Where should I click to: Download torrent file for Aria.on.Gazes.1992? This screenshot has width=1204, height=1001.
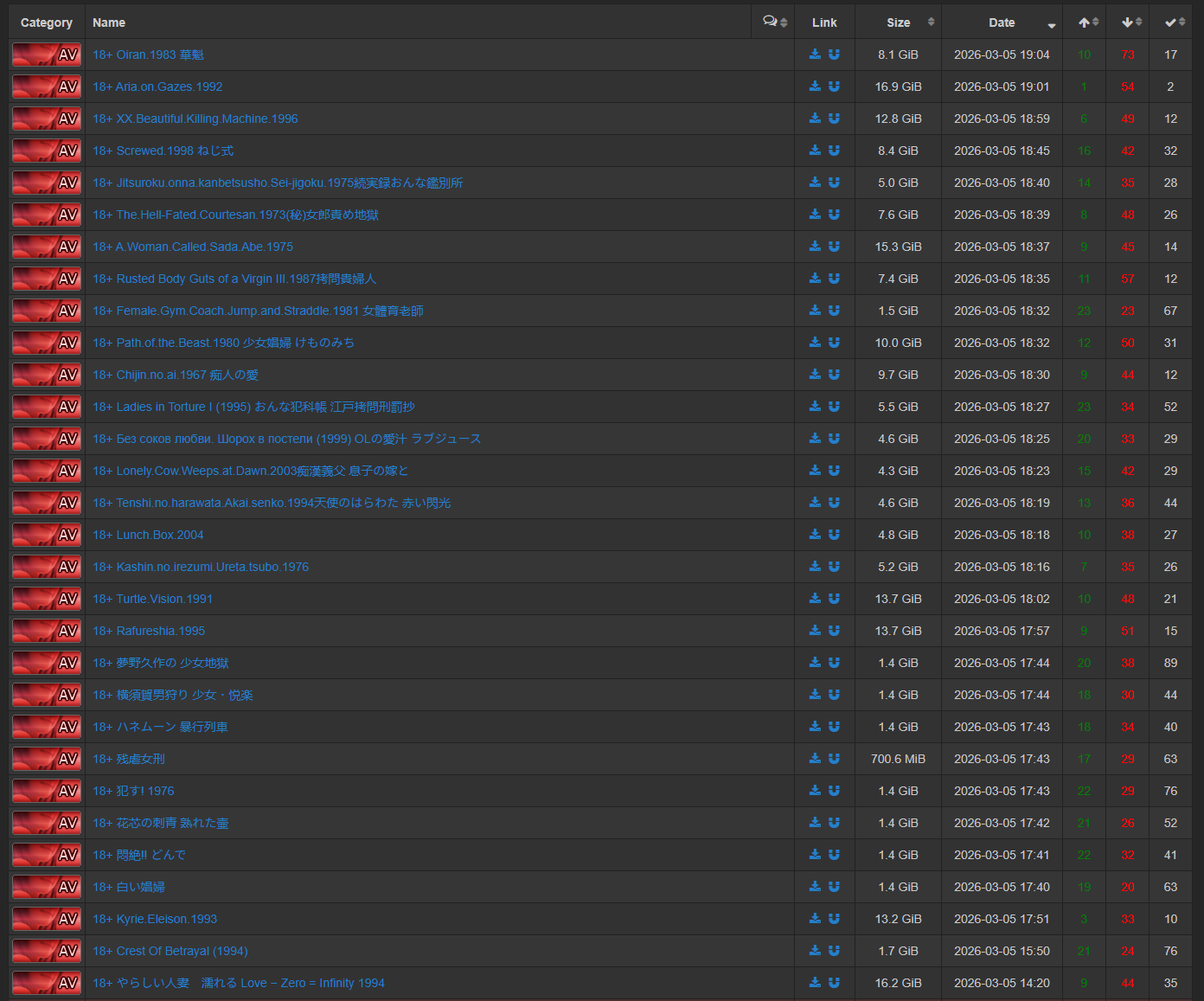click(815, 87)
